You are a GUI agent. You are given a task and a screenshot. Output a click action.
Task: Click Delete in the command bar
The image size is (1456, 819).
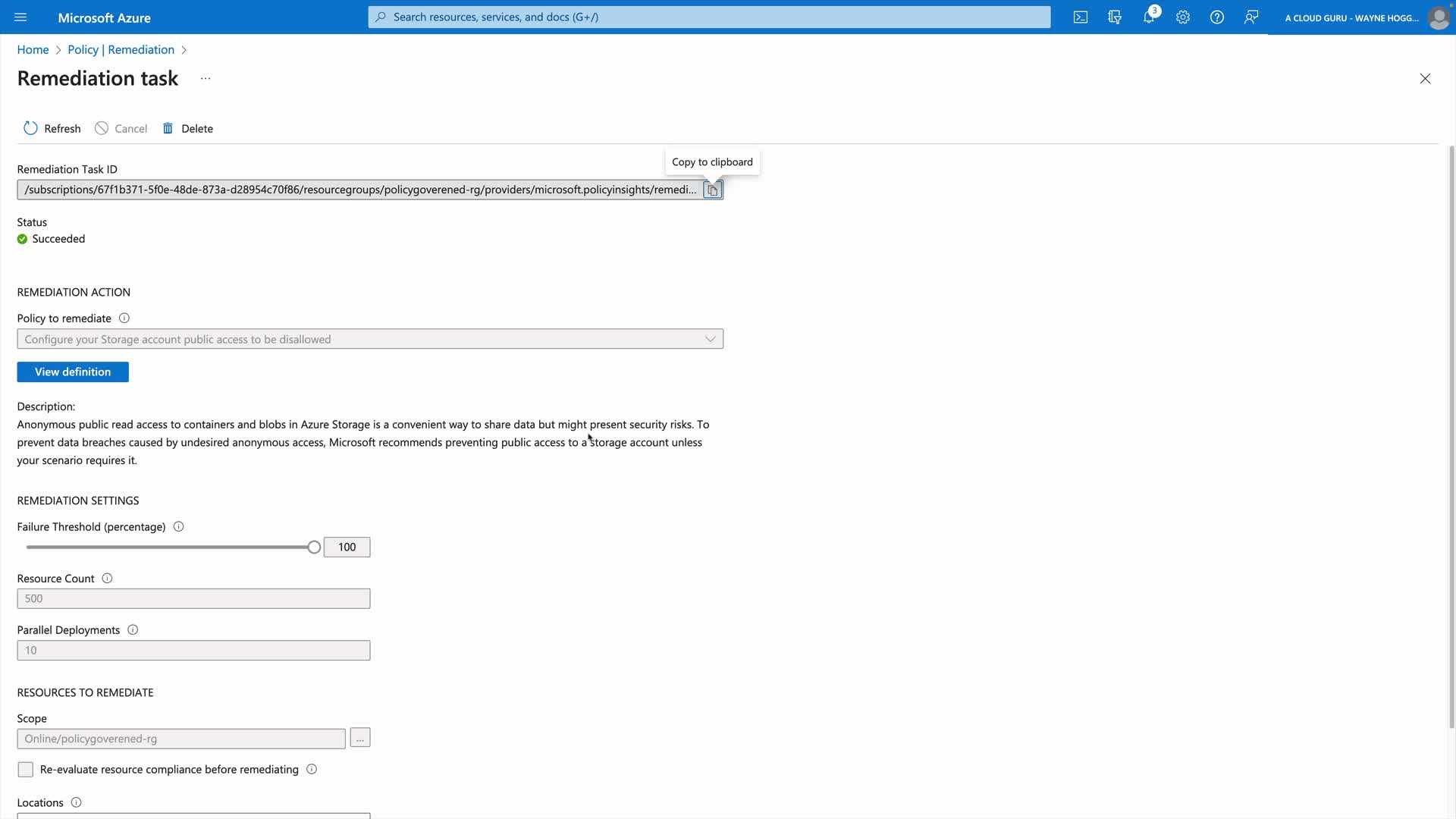point(187,128)
